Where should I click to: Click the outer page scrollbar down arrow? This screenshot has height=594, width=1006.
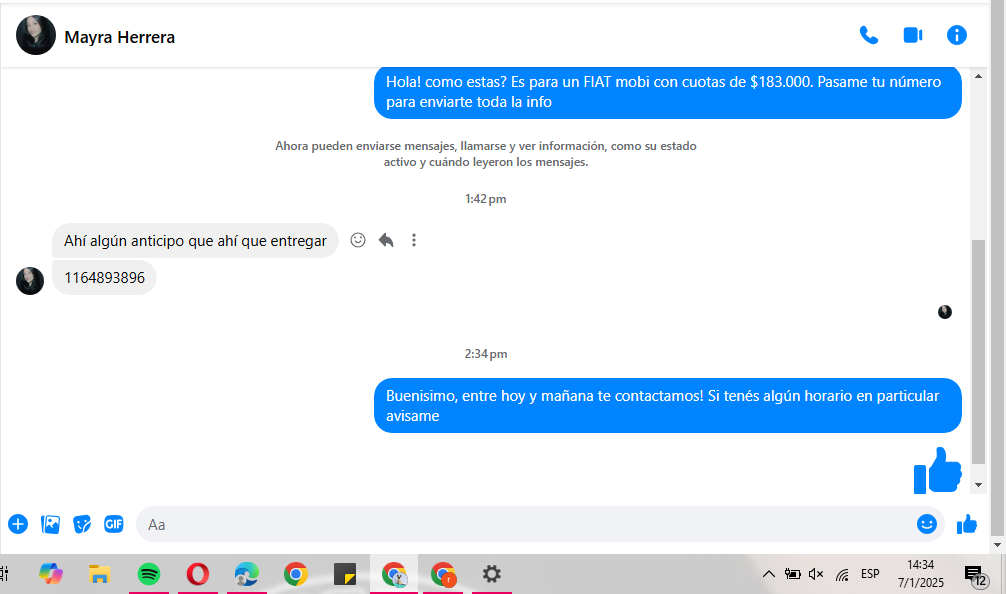click(997, 545)
